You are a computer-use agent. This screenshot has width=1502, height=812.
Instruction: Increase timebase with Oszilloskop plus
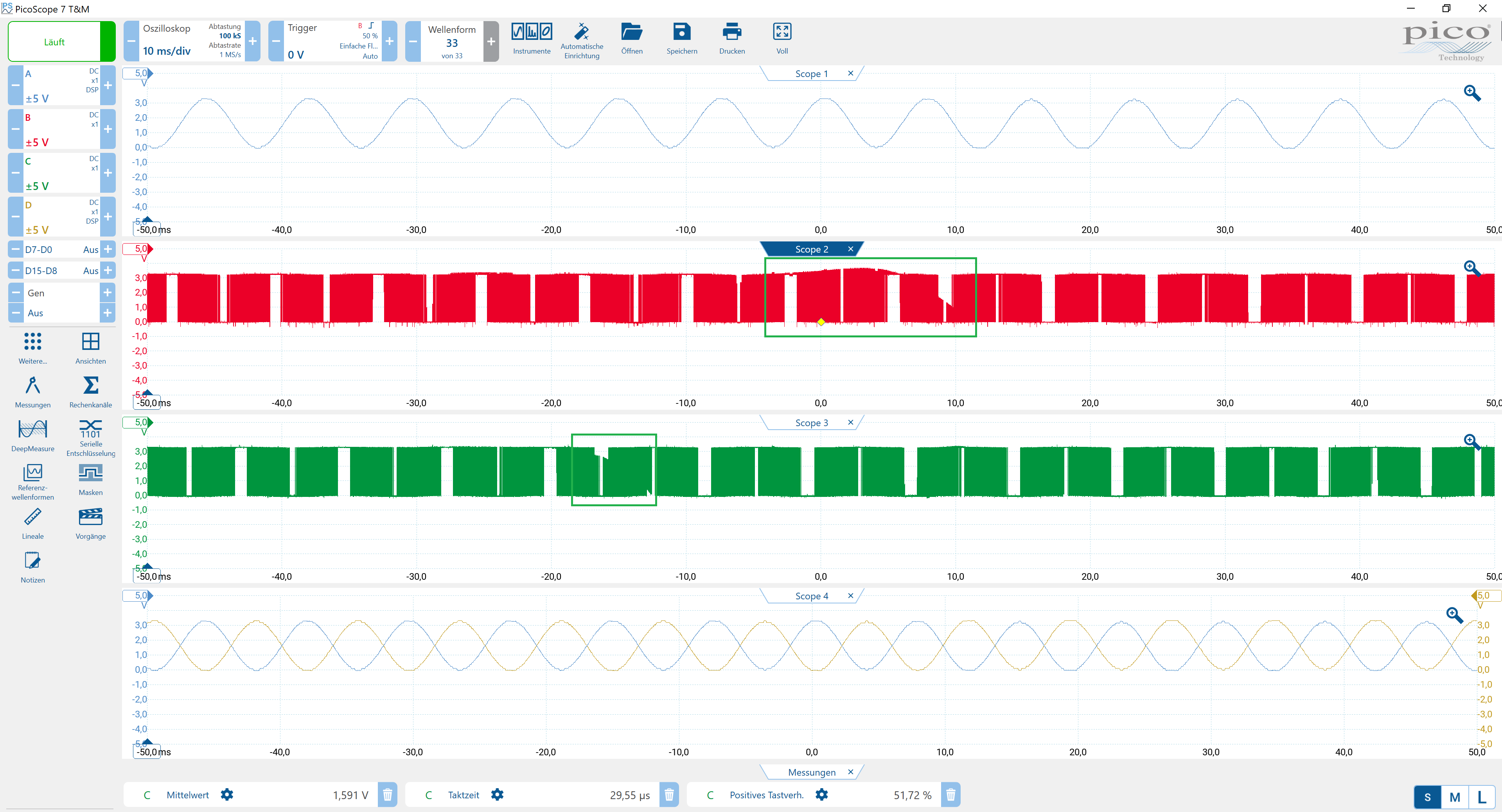tap(252, 41)
